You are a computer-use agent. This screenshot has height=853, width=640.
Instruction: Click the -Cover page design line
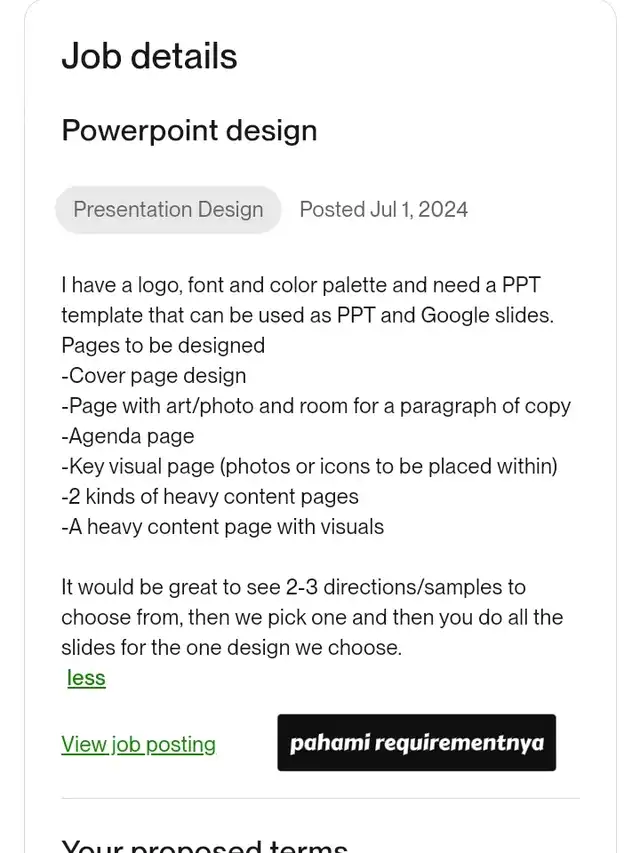coord(153,376)
